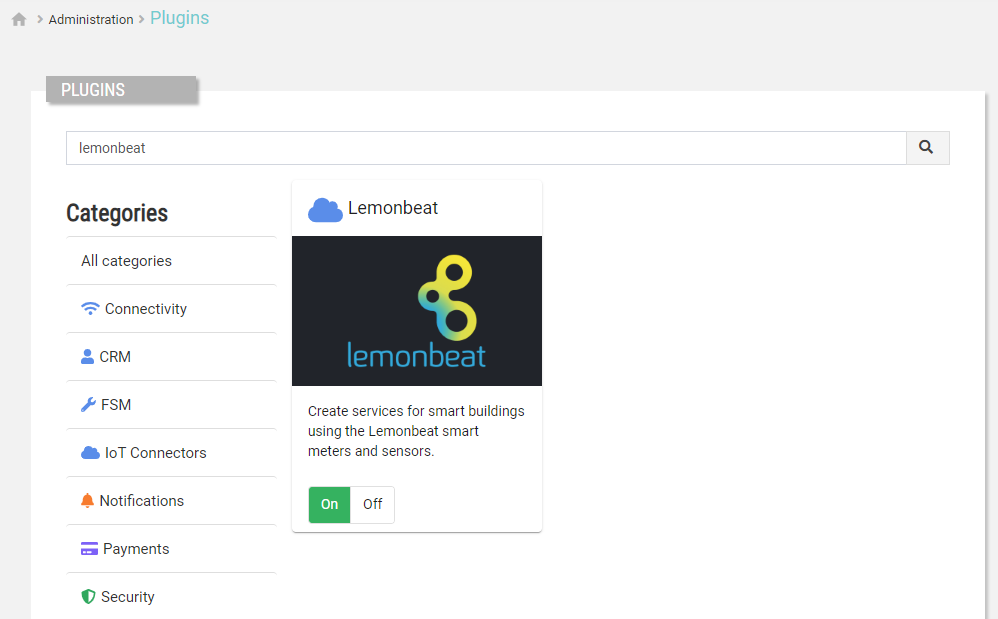Open the Lemonbeat plugin title
The image size is (998, 619).
[393, 208]
